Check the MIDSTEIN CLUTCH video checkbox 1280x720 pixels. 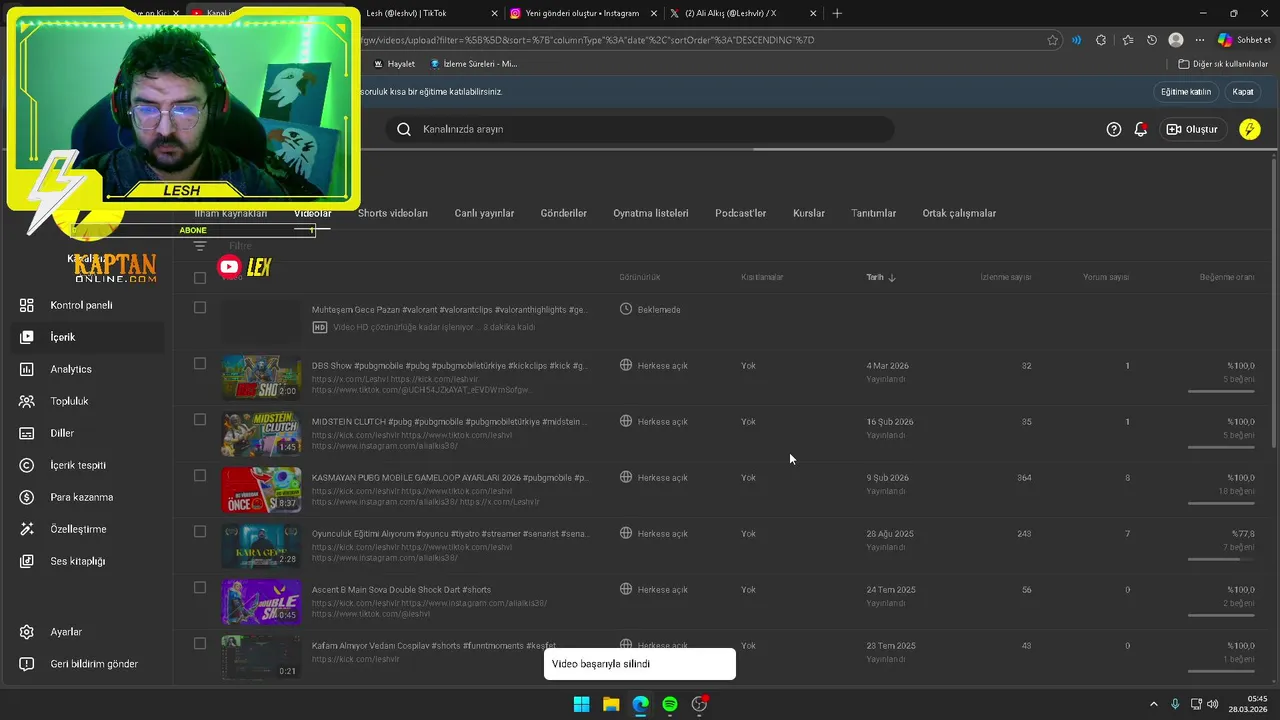click(x=200, y=419)
